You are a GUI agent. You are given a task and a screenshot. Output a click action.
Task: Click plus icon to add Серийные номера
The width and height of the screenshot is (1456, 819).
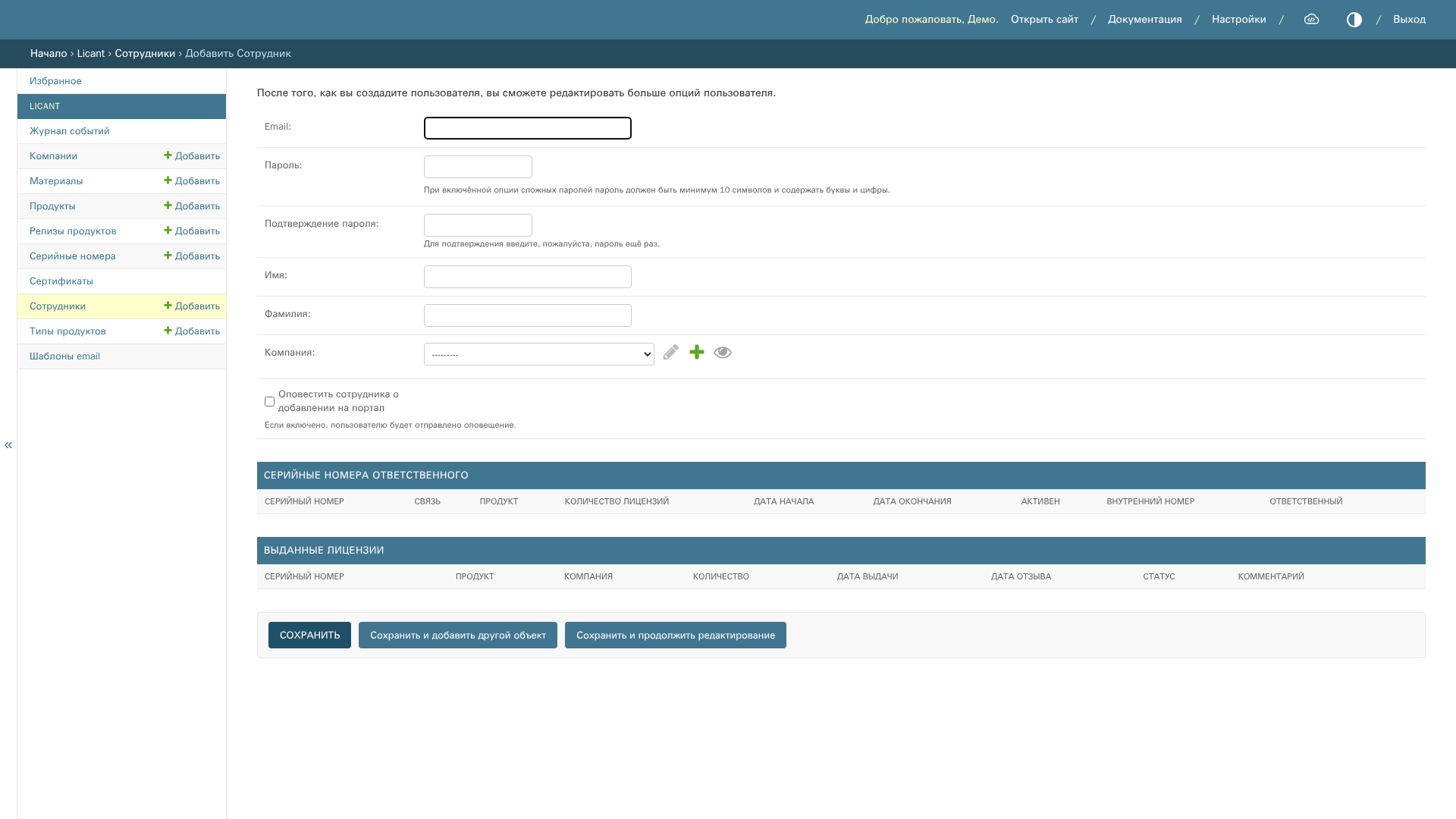168,256
